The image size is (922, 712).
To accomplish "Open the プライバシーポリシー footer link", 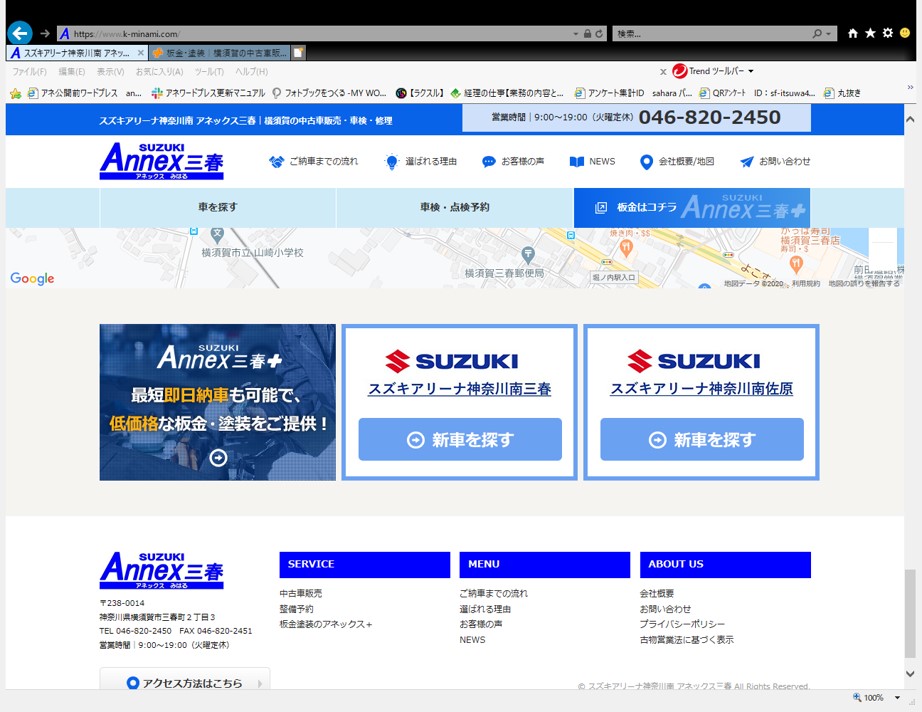I will pyautogui.click(x=682, y=624).
